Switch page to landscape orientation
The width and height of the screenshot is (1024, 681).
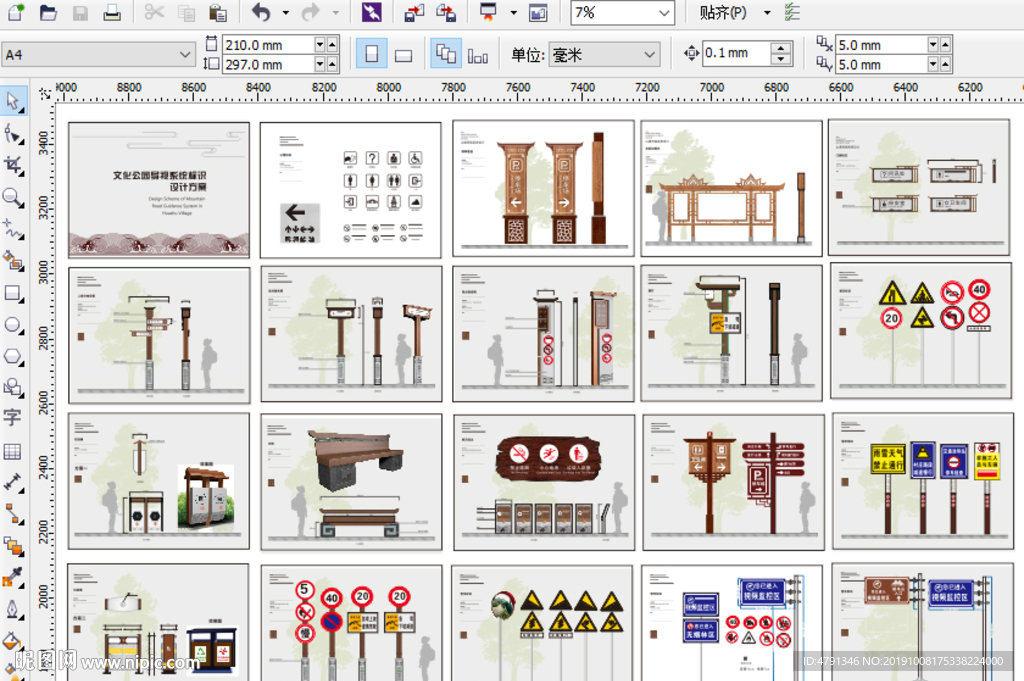coord(404,54)
